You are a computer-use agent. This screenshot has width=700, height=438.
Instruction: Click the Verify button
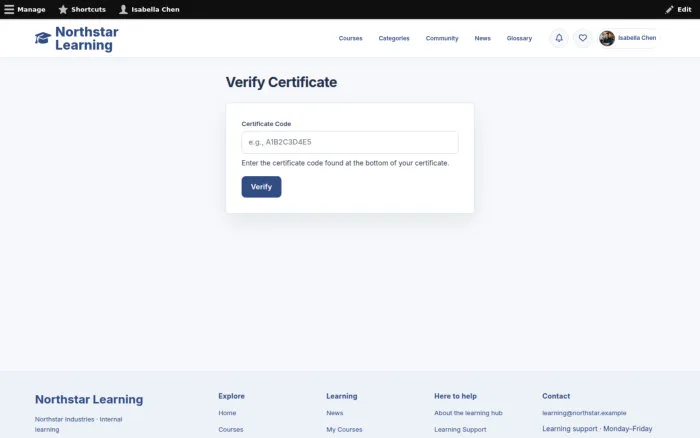point(261,187)
